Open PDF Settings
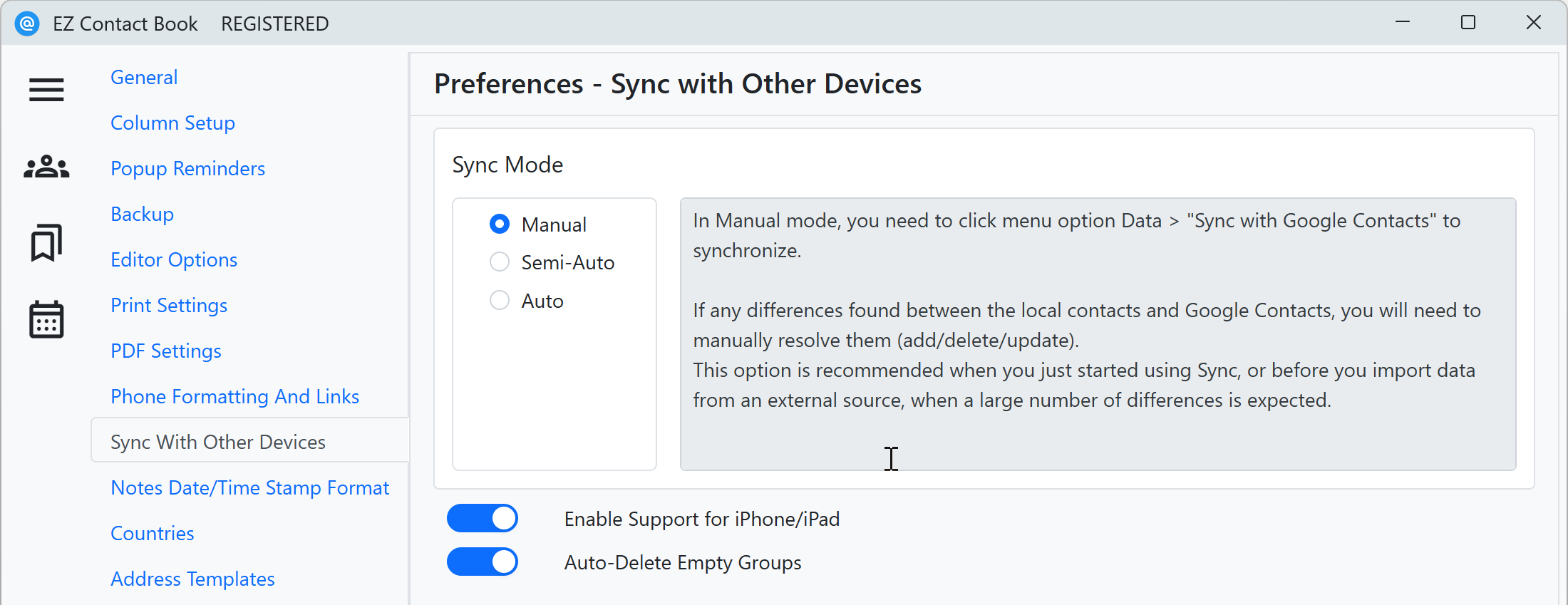Viewport: 1568px width, 605px height. pos(165,351)
